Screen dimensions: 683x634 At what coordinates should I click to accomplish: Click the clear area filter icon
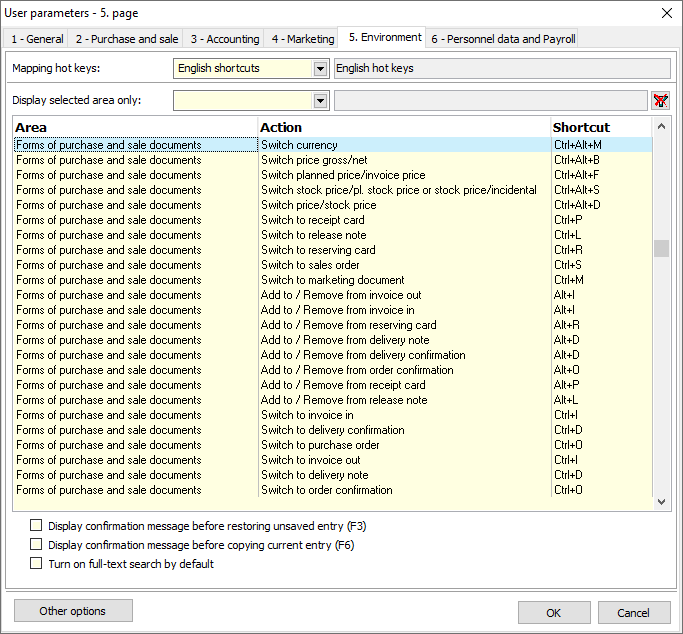pos(660,100)
